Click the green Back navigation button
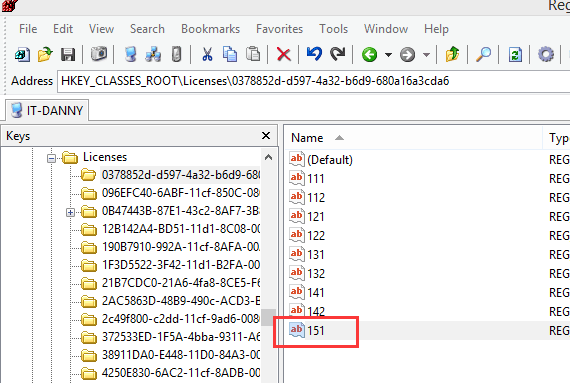Viewport: 570px width, 383px height. pyautogui.click(x=369, y=55)
